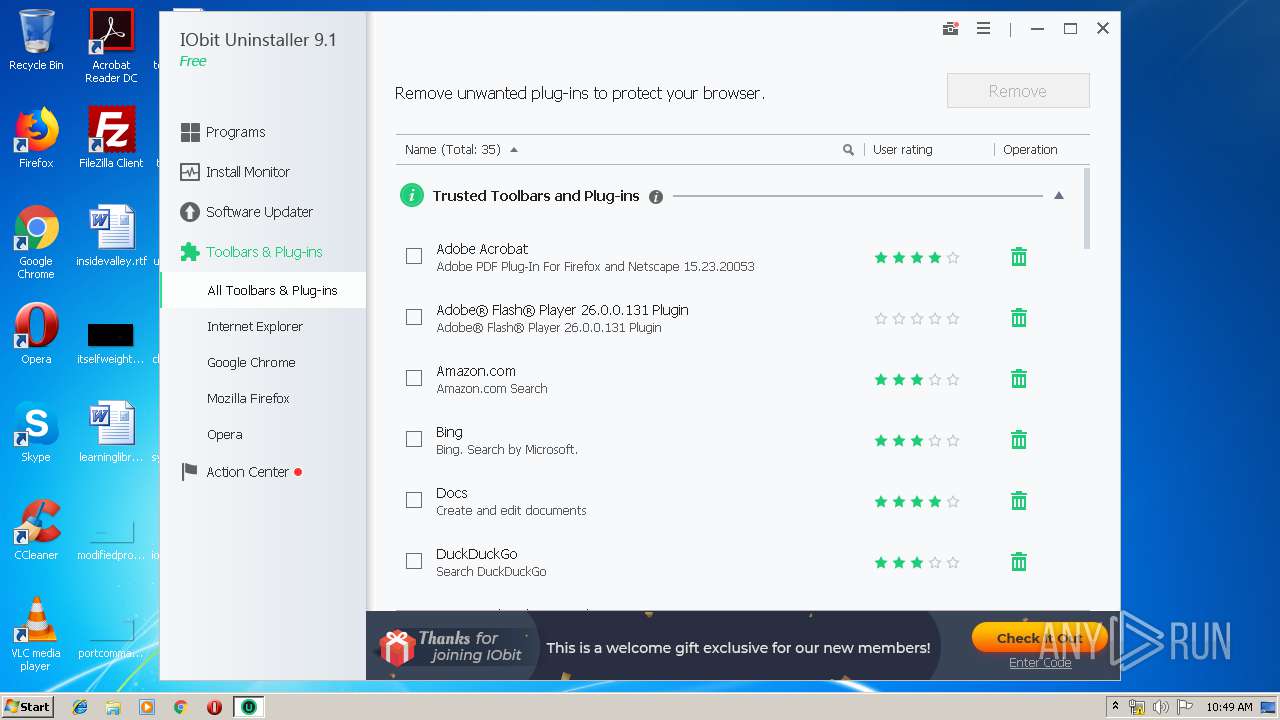Click Opera icon in taskbar
This screenshot has height=720, width=1280.
214,707
